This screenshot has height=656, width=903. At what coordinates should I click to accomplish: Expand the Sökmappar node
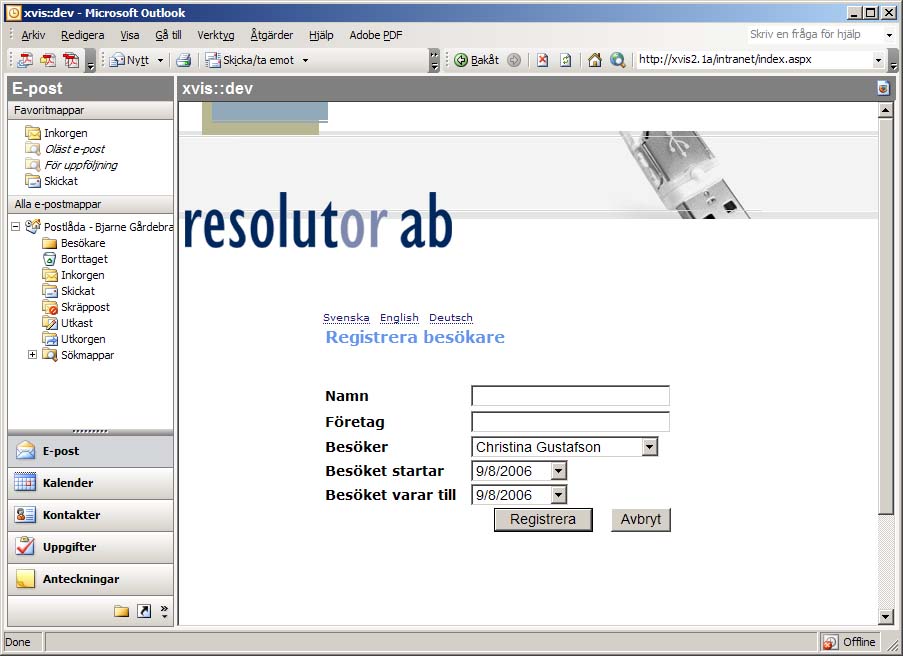point(32,355)
